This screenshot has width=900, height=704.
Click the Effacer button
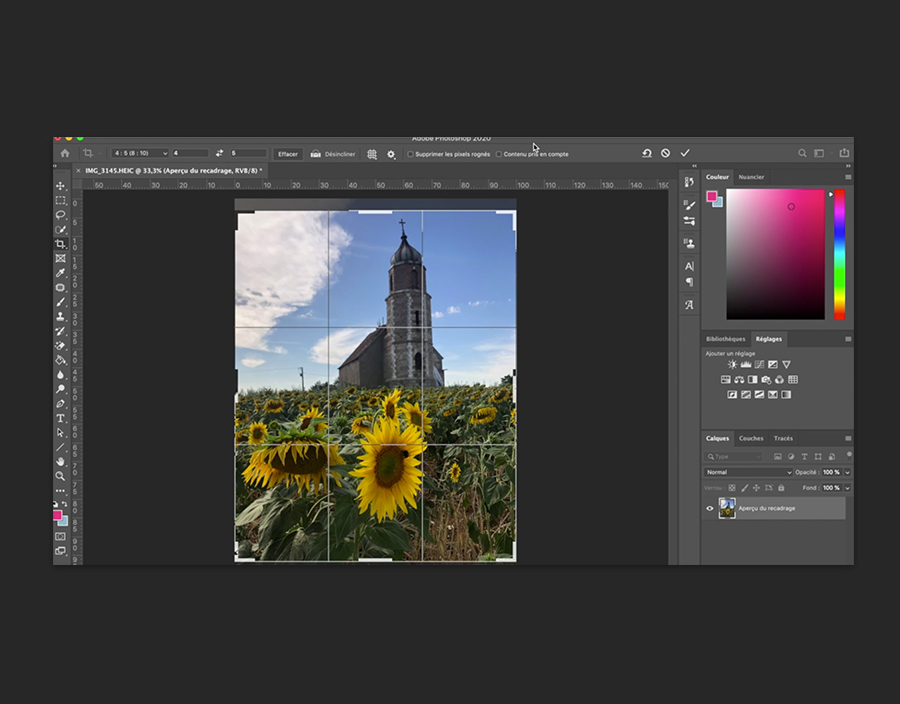point(288,154)
